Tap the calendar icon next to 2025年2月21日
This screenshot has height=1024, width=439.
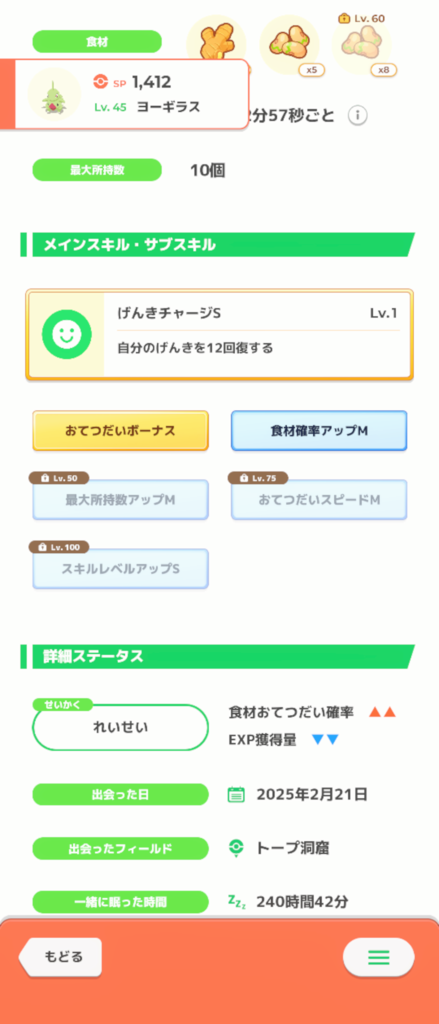pos(236,795)
